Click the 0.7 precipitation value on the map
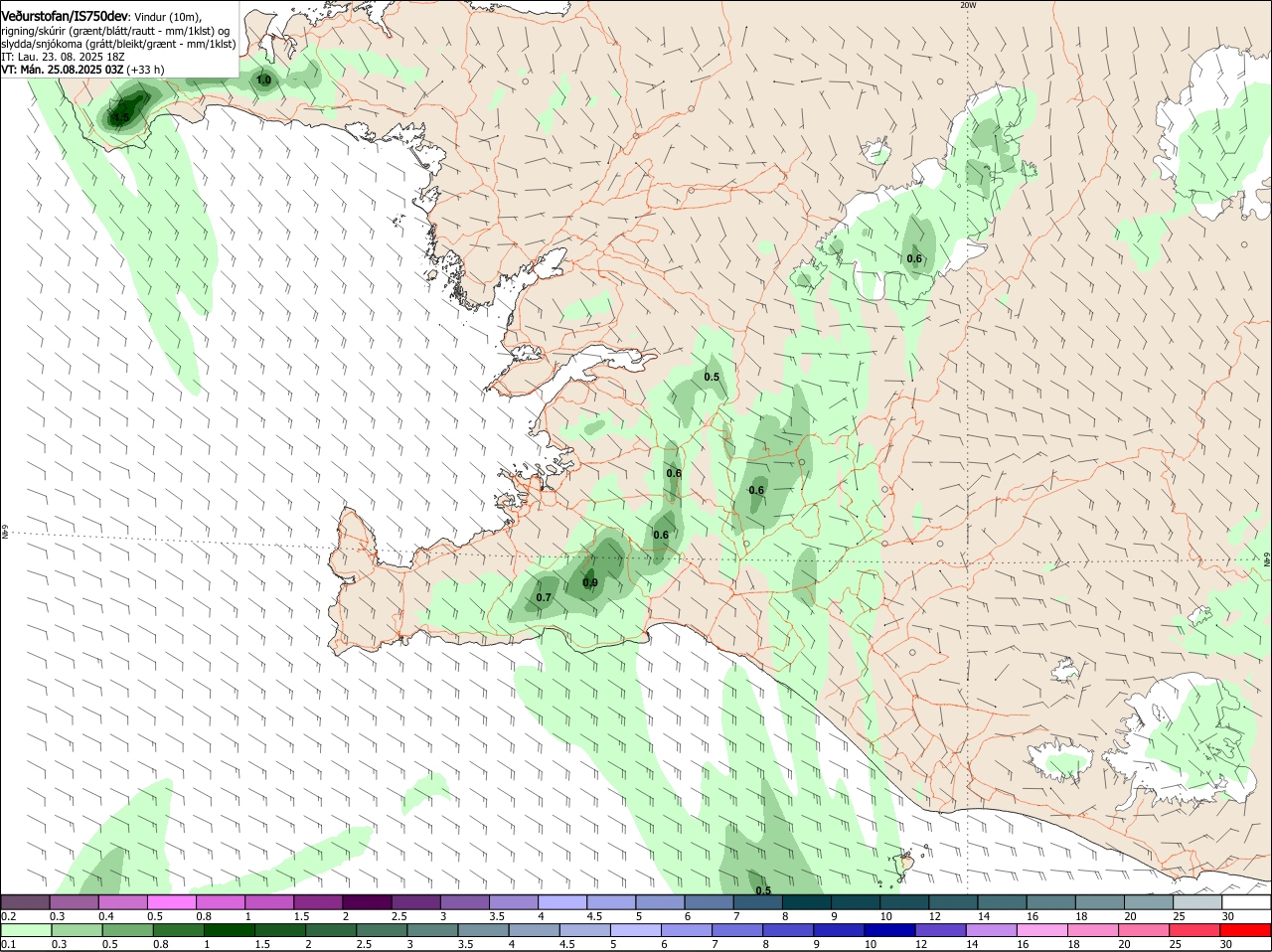This screenshot has width=1272, height=952. coord(544,597)
